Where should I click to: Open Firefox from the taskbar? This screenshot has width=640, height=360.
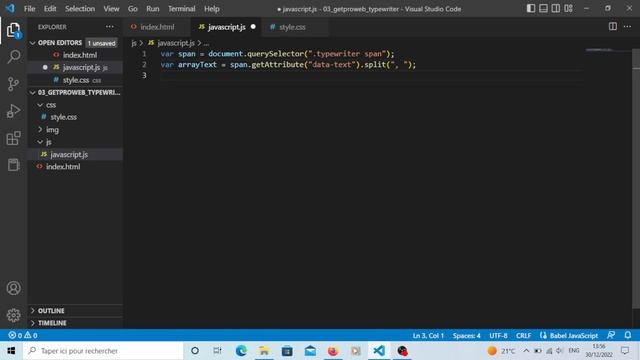coord(333,351)
